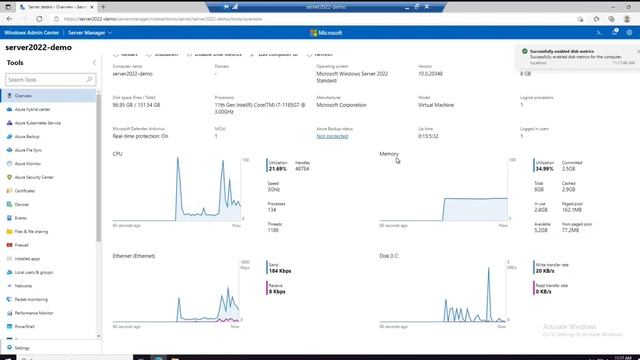Open the notifications bell in header

coord(615,32)
